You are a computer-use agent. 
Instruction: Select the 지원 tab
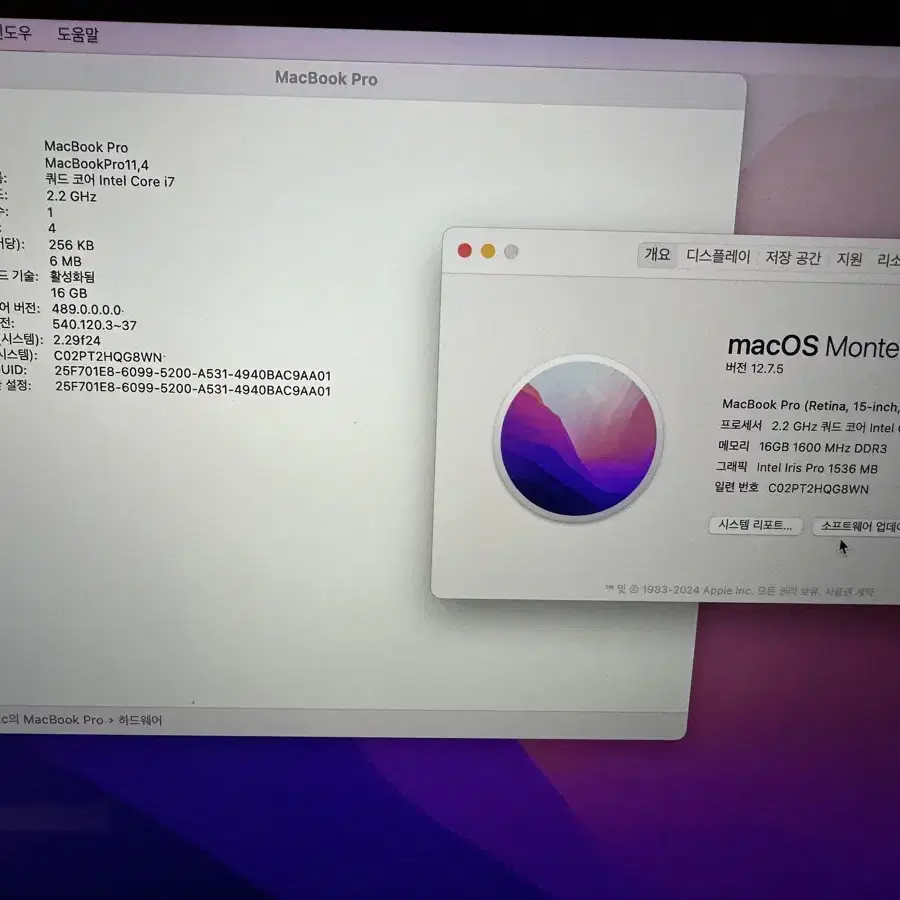click(849, 259)
